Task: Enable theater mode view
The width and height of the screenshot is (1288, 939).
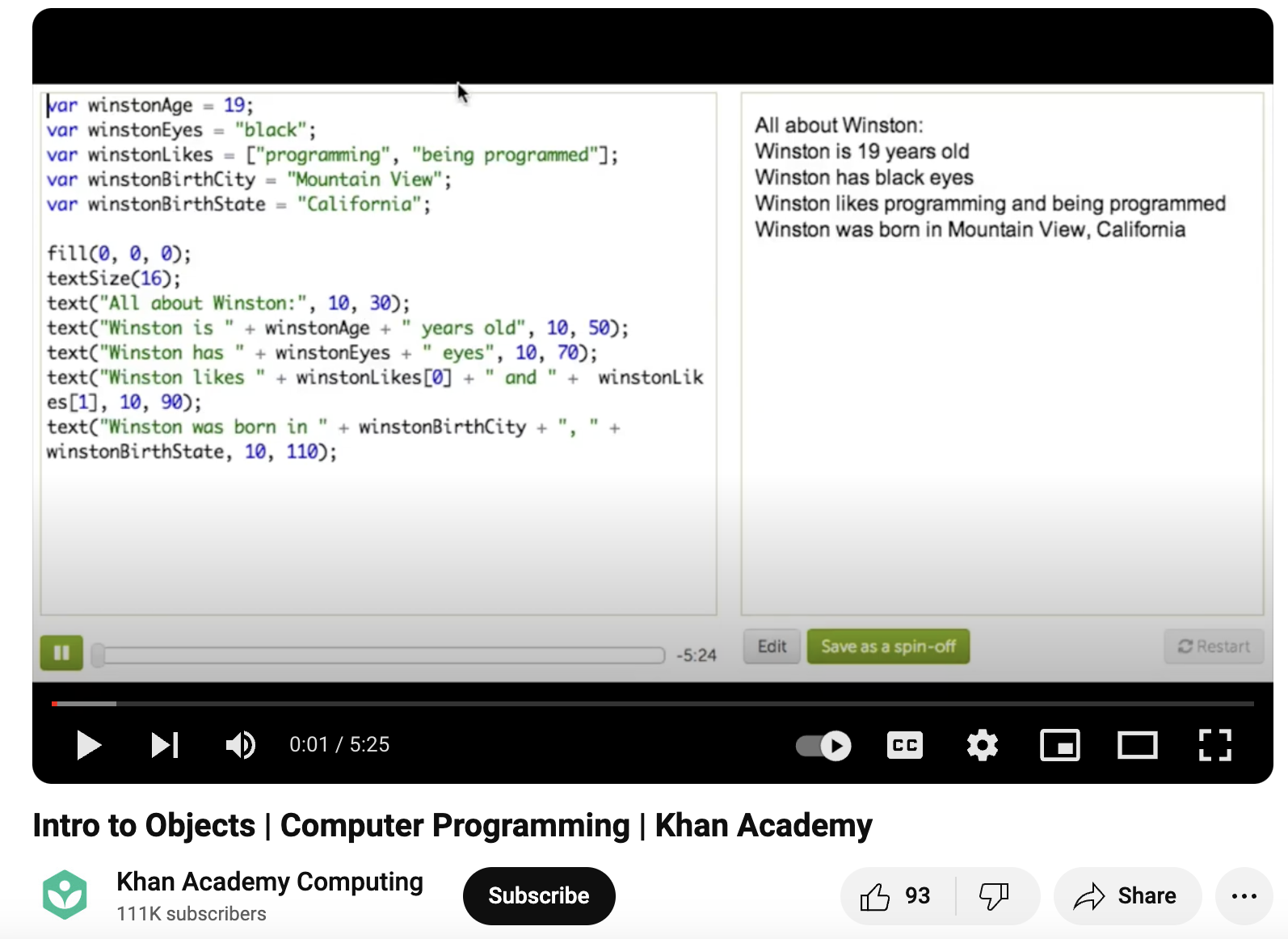Action: pyautogui.click(x=1138, y=745)
